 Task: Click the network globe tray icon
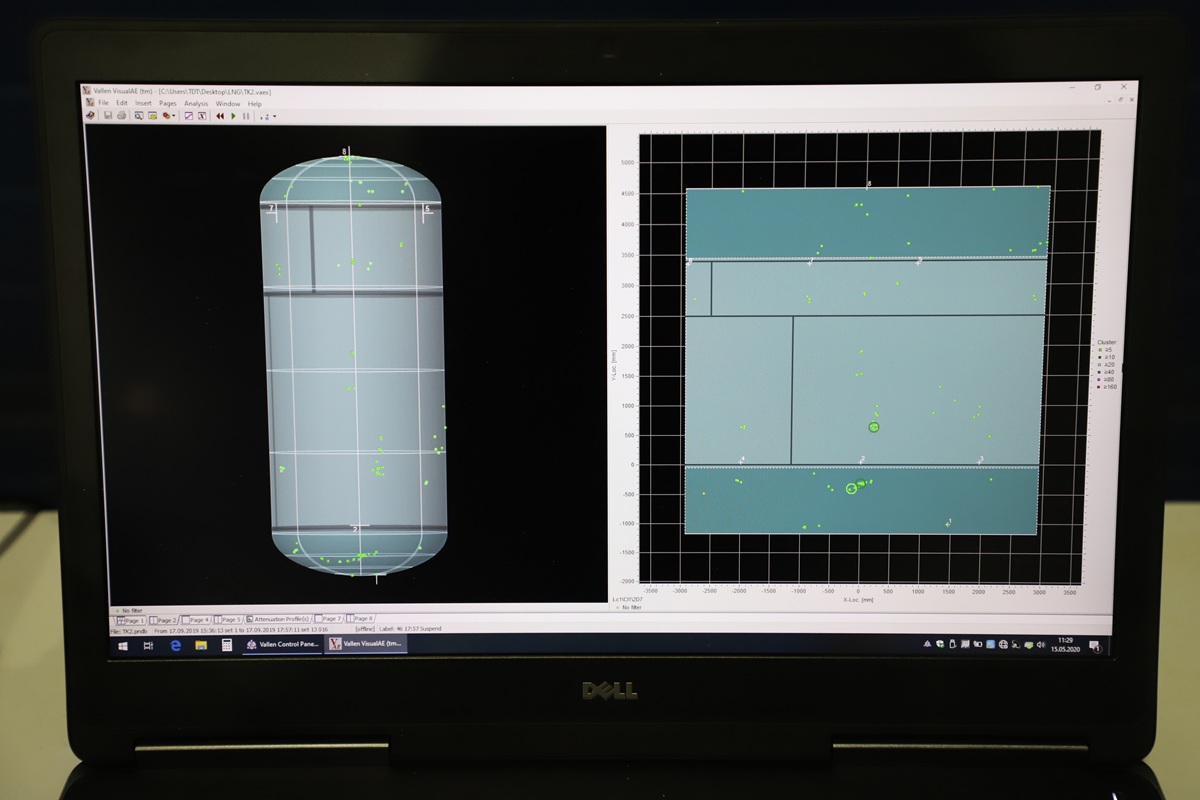tap(1003, 645)
